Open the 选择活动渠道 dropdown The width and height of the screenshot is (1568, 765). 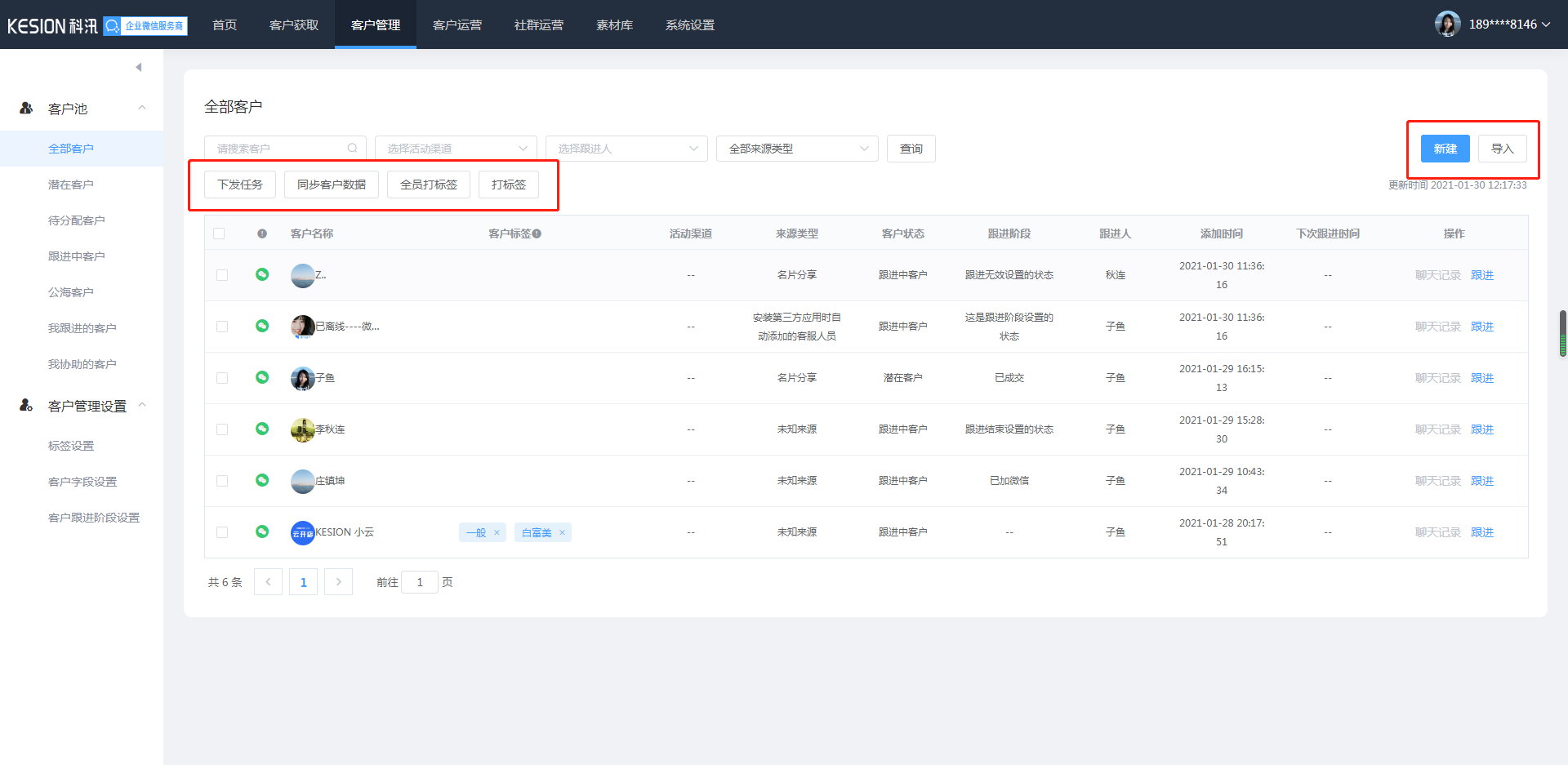point(456,149)
